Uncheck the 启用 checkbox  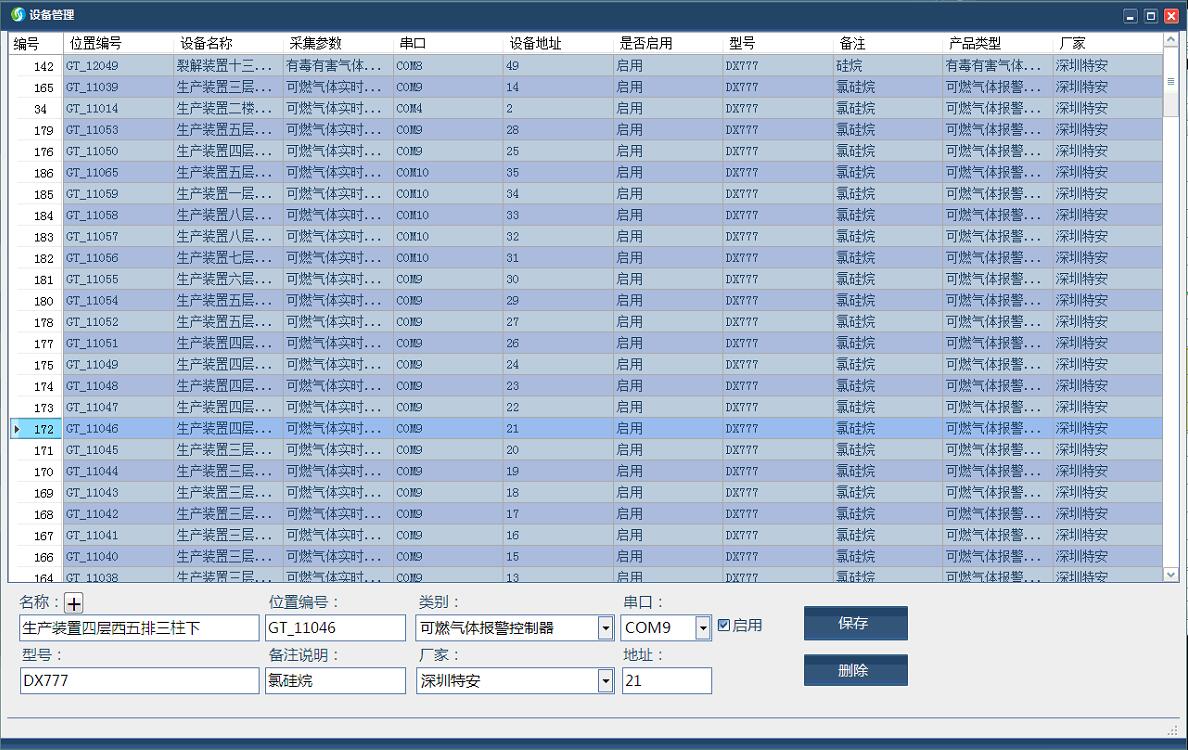(722, 624)
